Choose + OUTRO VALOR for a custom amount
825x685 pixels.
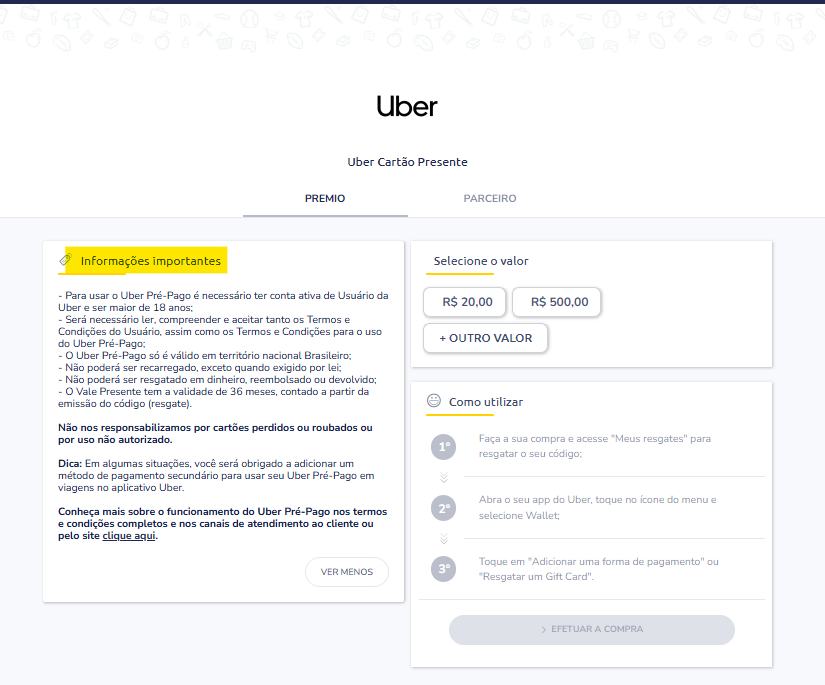pyautogui.click(x=485, y=338)
